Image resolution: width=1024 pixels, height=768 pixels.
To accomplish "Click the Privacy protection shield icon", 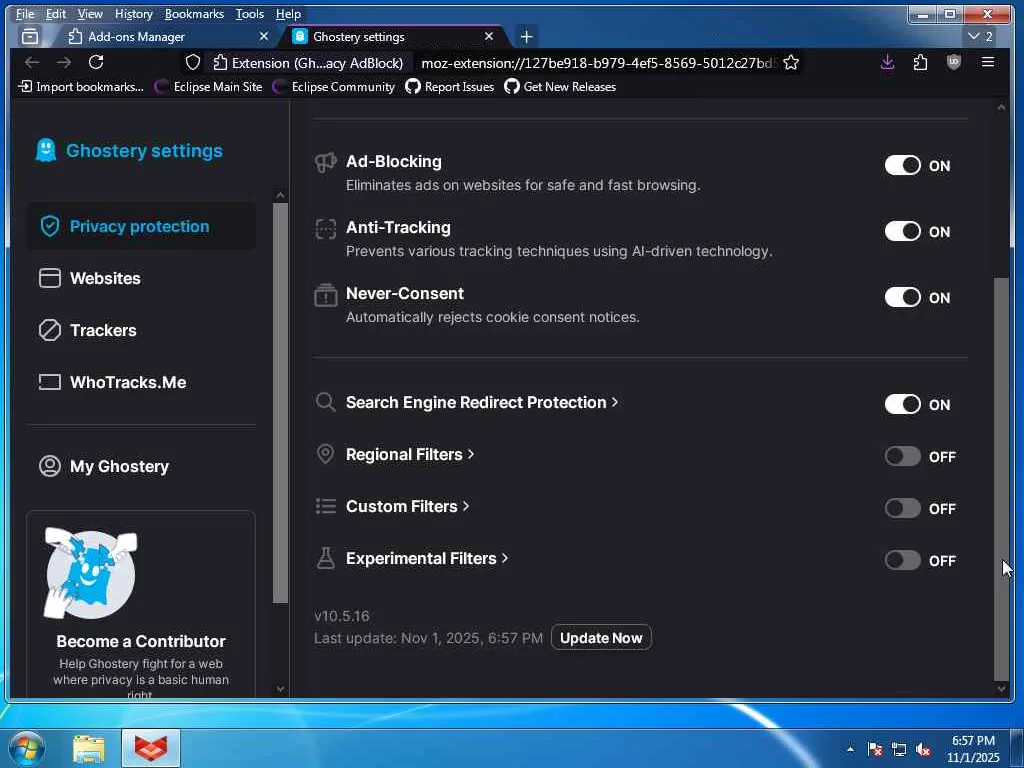I will [50, 226].
